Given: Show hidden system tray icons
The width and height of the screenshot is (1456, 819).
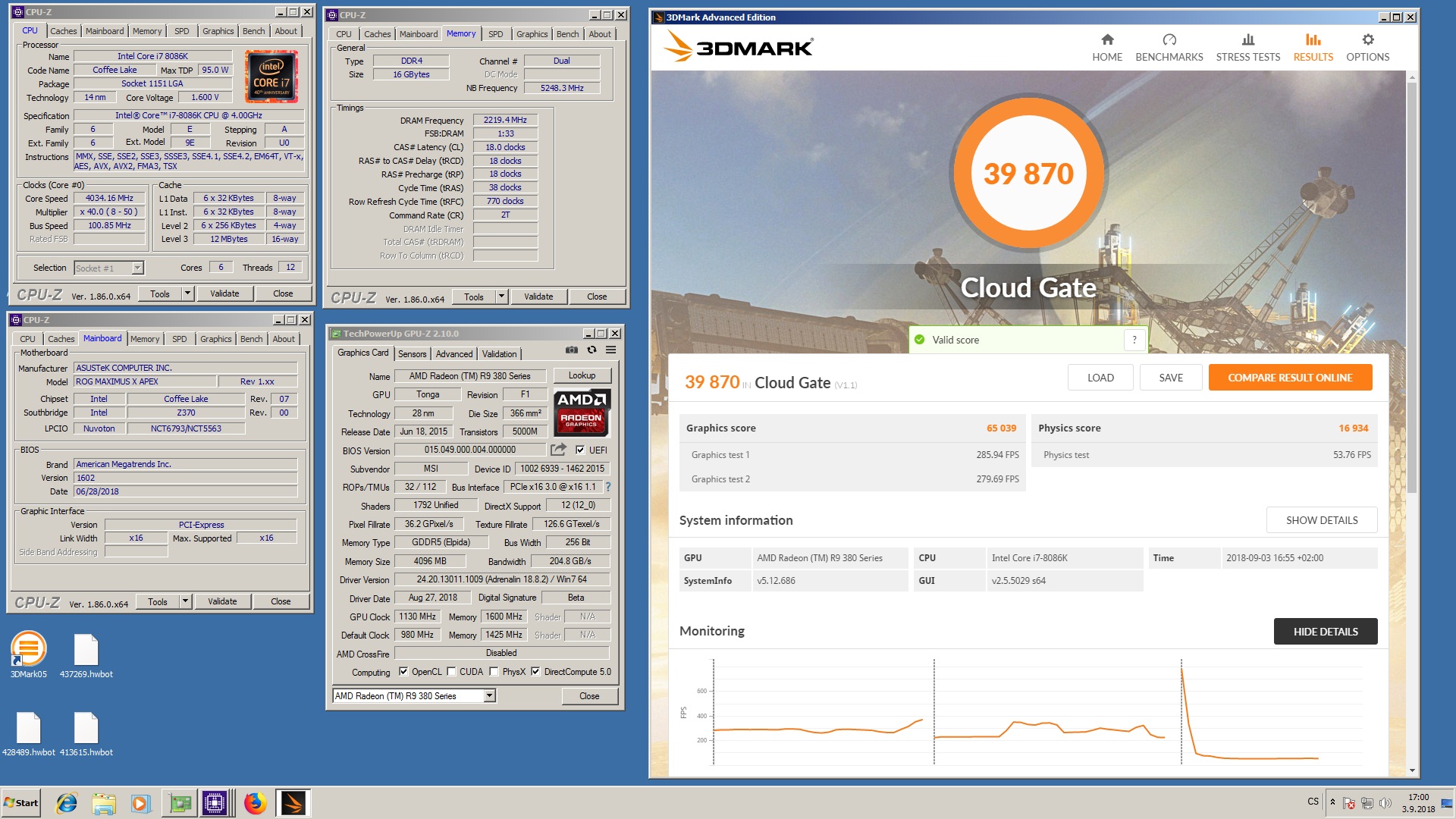Looking at the screenshot, I should [1332, 802].
